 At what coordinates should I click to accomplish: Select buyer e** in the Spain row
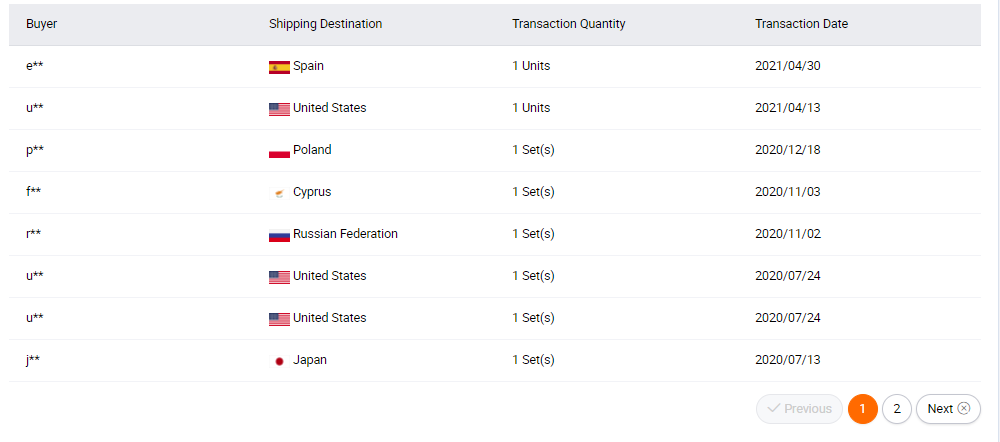click(x=34, y=66)
